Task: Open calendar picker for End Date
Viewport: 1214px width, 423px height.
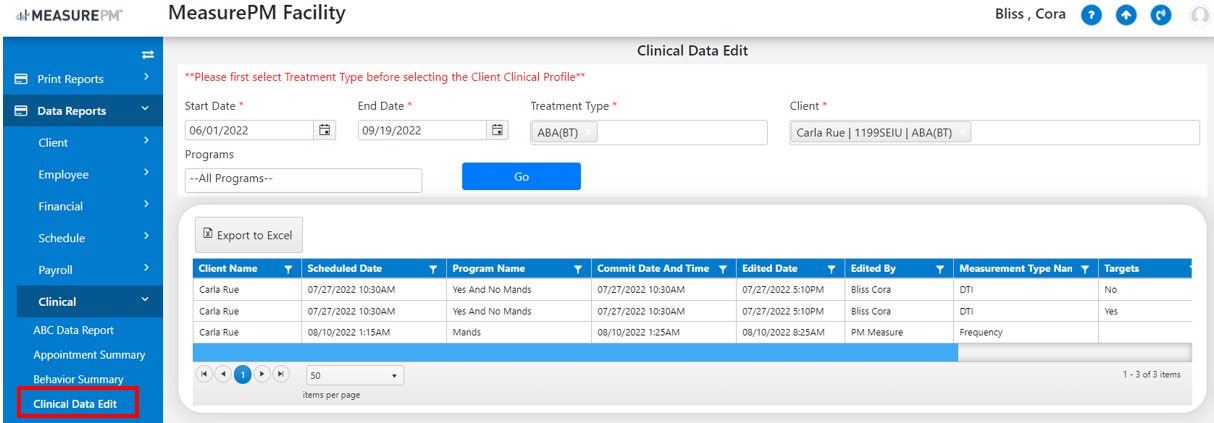Action: (497, 130)
